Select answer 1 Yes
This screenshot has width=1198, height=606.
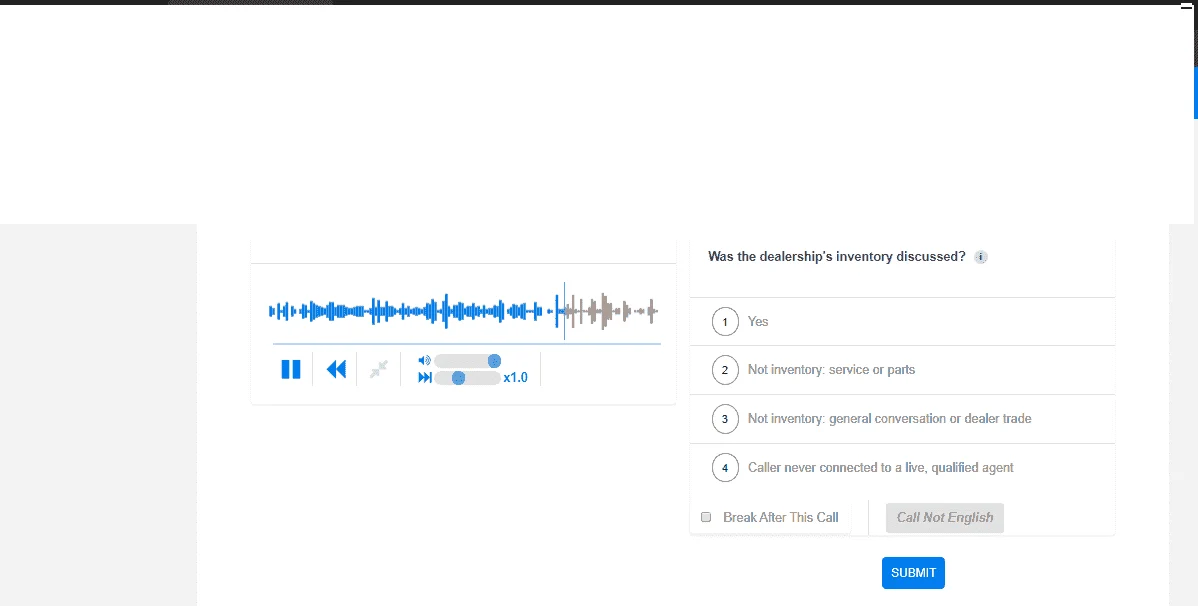click(902, 322)
